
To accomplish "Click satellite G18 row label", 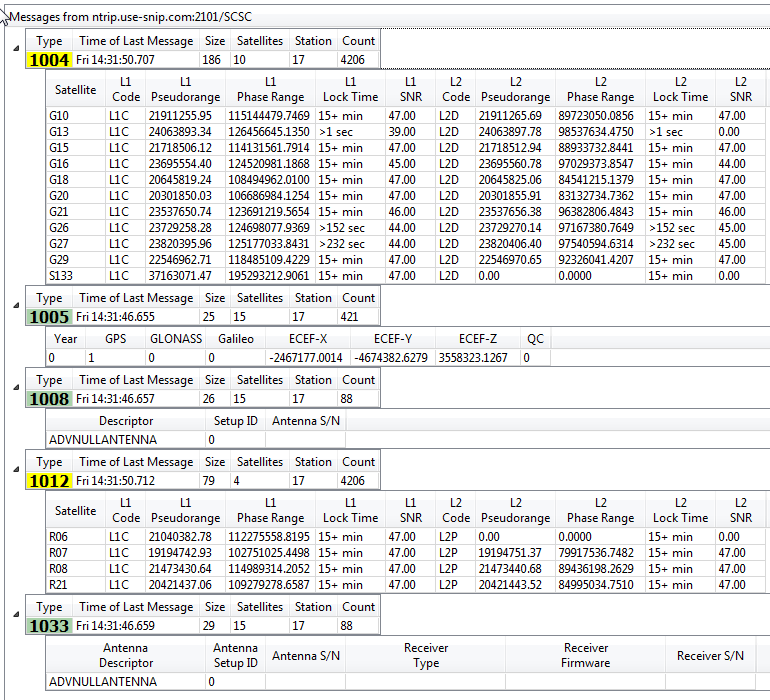I will pyautogui.click(x=59, y=180).
